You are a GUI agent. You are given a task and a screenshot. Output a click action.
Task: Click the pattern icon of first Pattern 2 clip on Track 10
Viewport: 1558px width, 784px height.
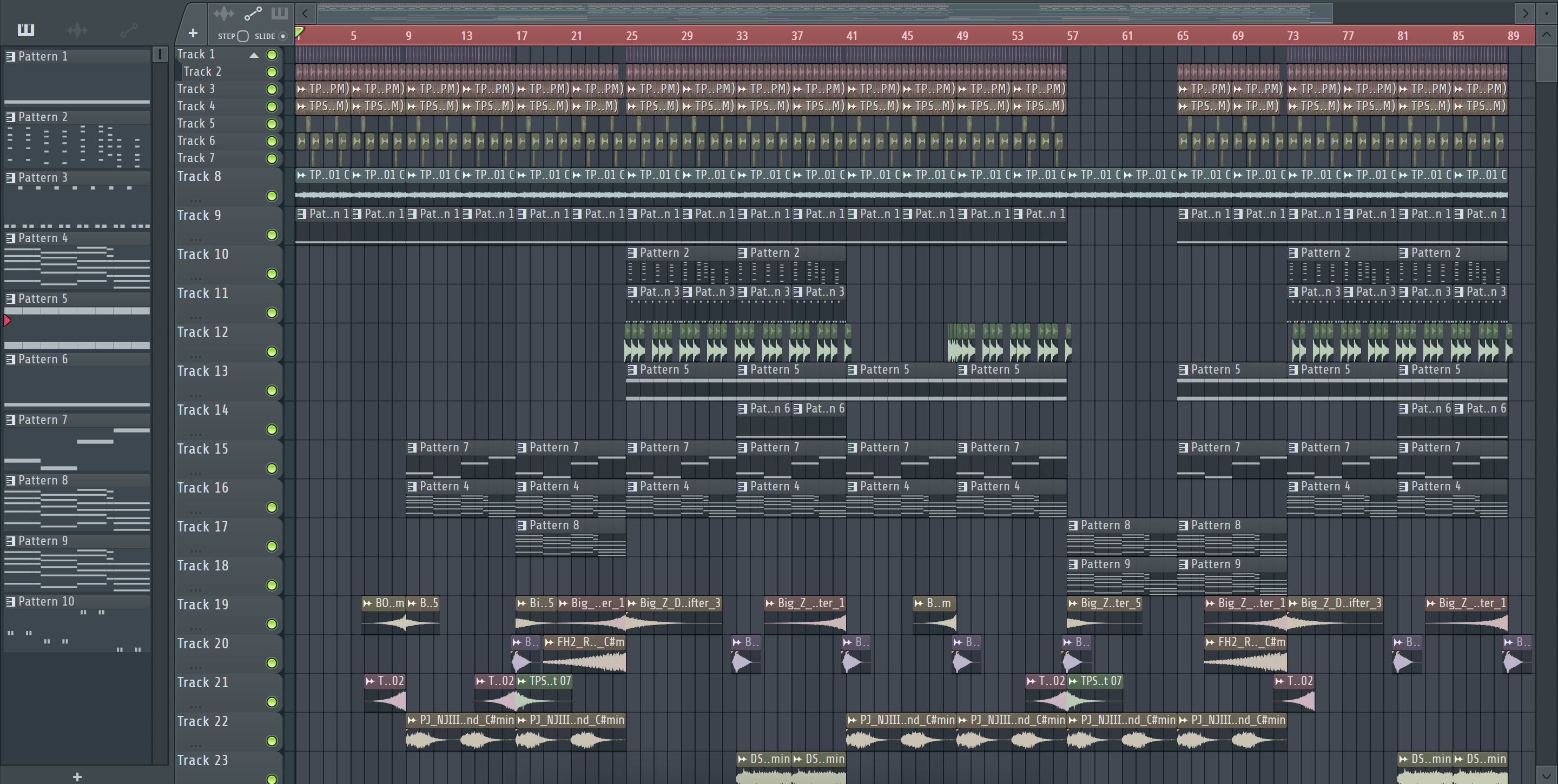pyautogui.click(x=632, y=253)
